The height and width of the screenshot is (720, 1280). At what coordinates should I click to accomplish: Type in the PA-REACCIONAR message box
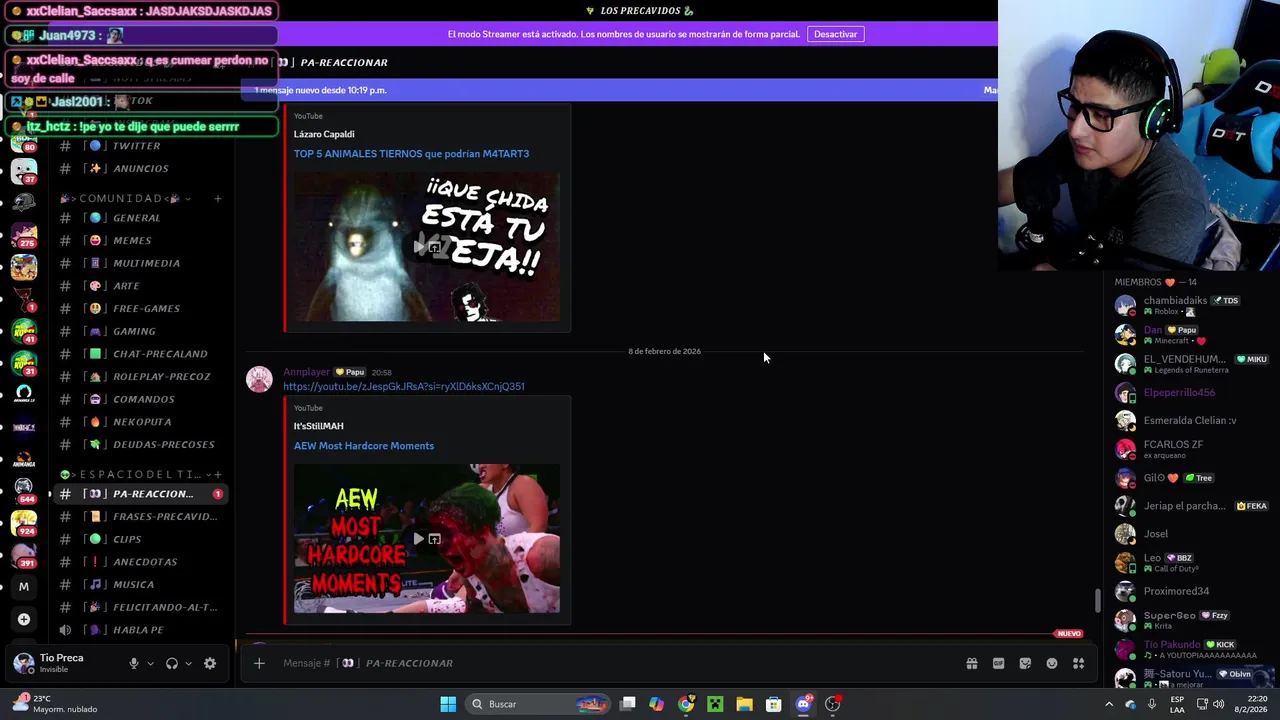[600, 663]
